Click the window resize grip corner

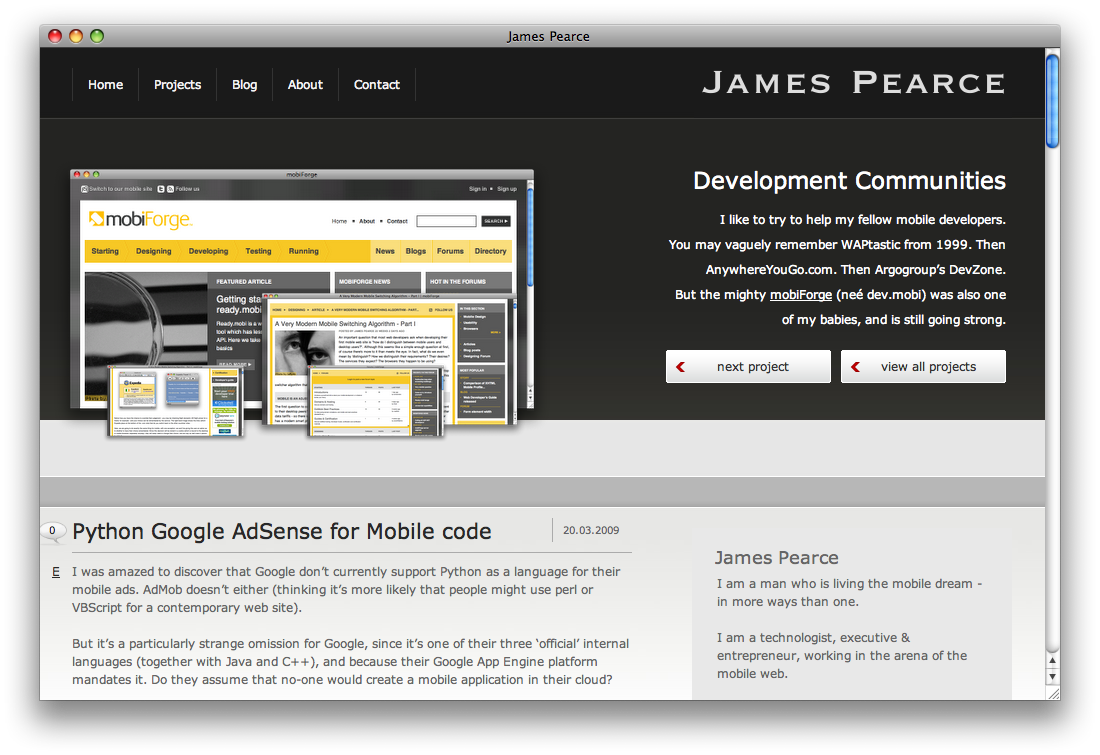(1053, 693)
